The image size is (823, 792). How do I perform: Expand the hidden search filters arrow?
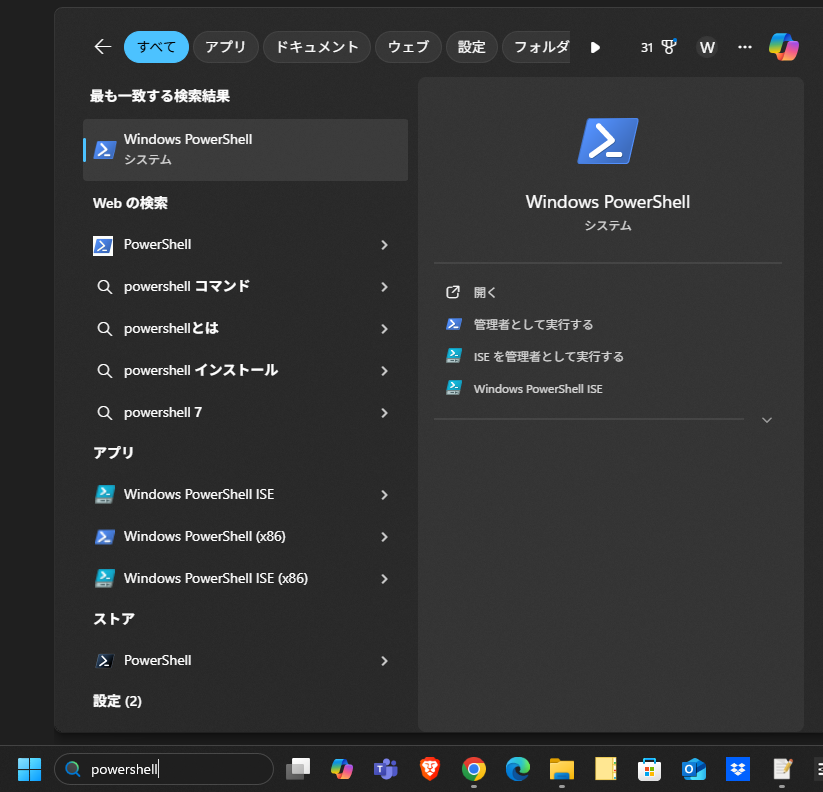point(594,46)
